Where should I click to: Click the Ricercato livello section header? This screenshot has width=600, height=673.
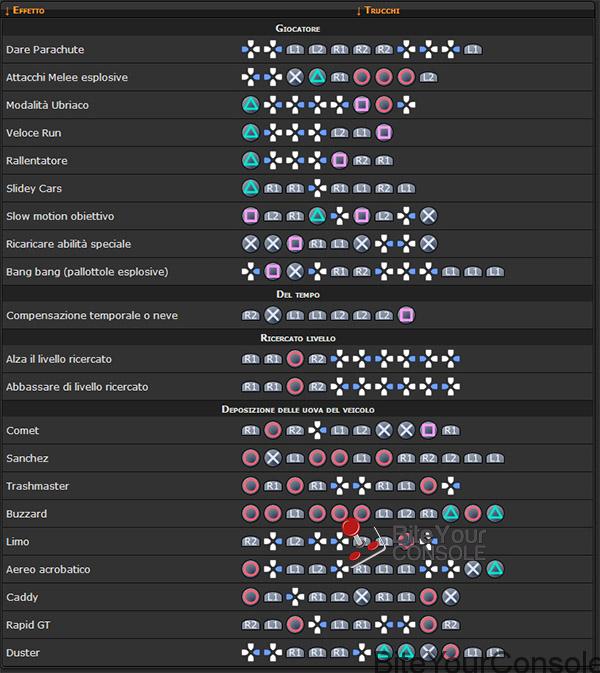(298, 338)
